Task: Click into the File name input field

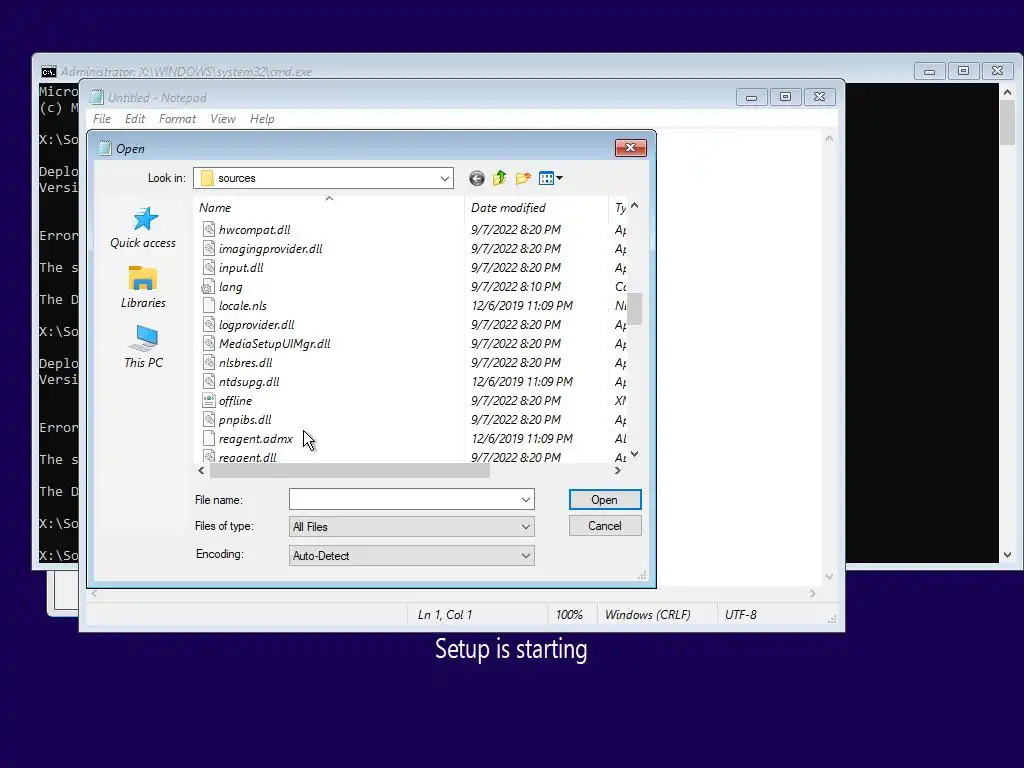Action: click(x=404, y=500)
